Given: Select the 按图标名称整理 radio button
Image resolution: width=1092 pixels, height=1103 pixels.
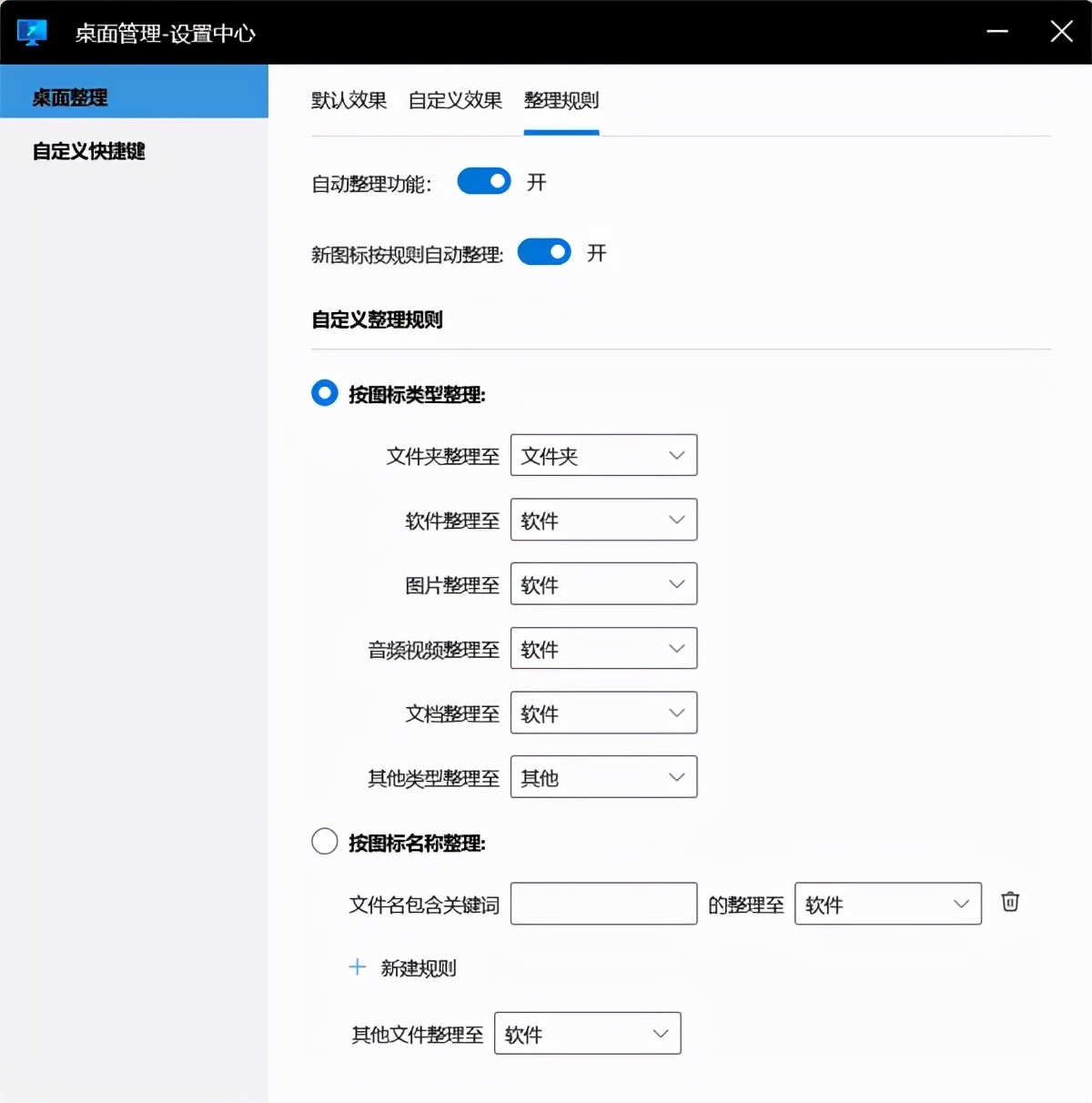Looking at the screenshot, I should [324, 842].
